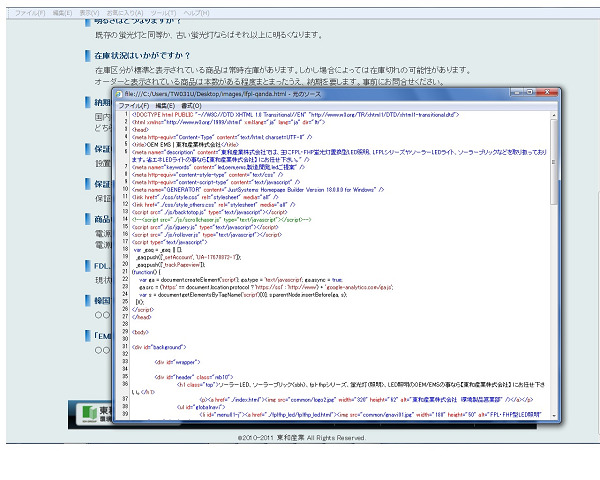Click the link href ./css/style.css source line
This screenshot has width=600, height=480.
click(206, 197)
